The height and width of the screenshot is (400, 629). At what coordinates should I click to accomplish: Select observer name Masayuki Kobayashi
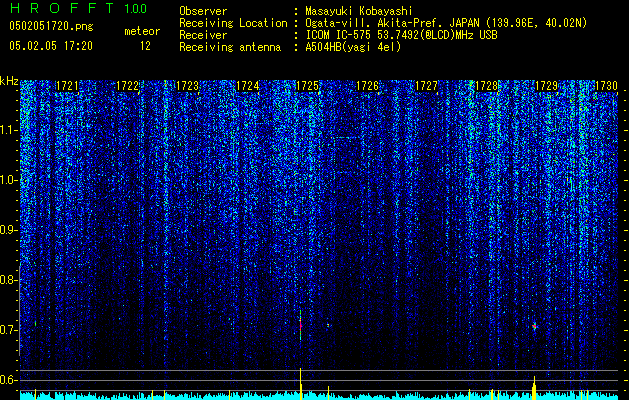[359, 11]
